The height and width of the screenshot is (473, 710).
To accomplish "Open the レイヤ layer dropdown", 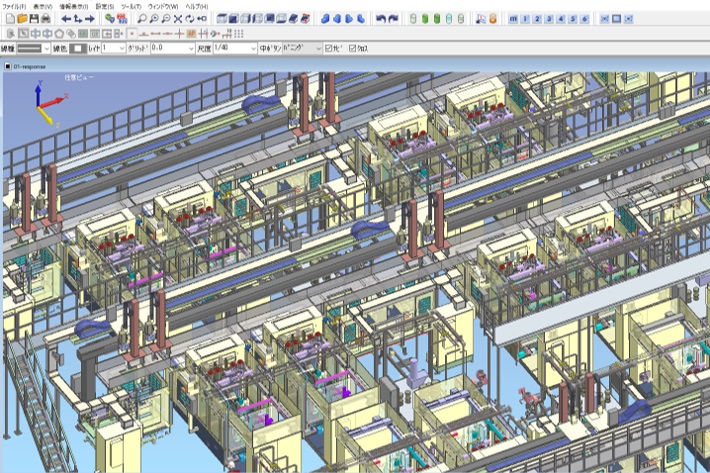I will [x=121, y=48].
